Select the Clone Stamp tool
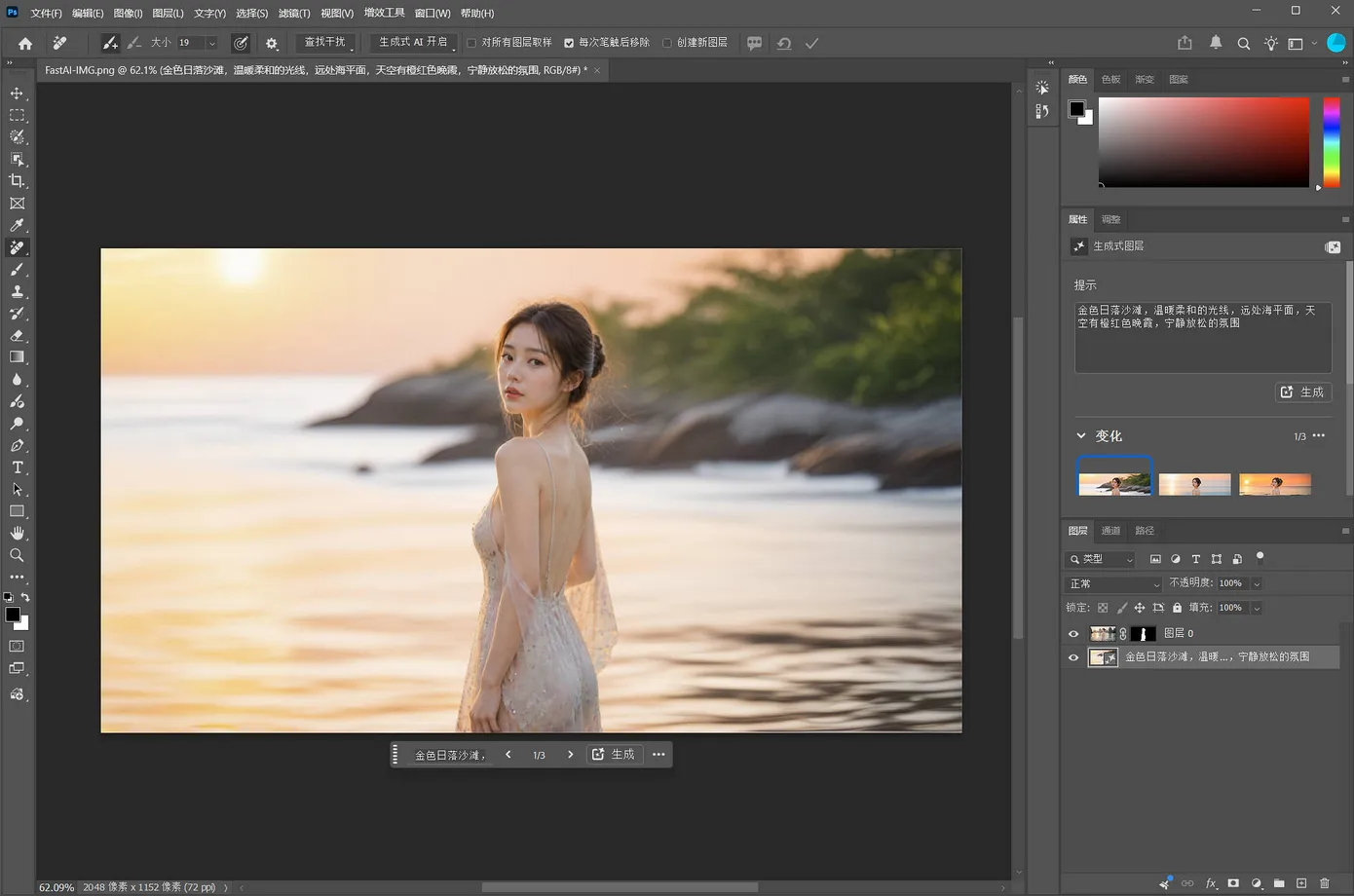The height and width of the screenshot is (896, 1354). coord(17,291)
